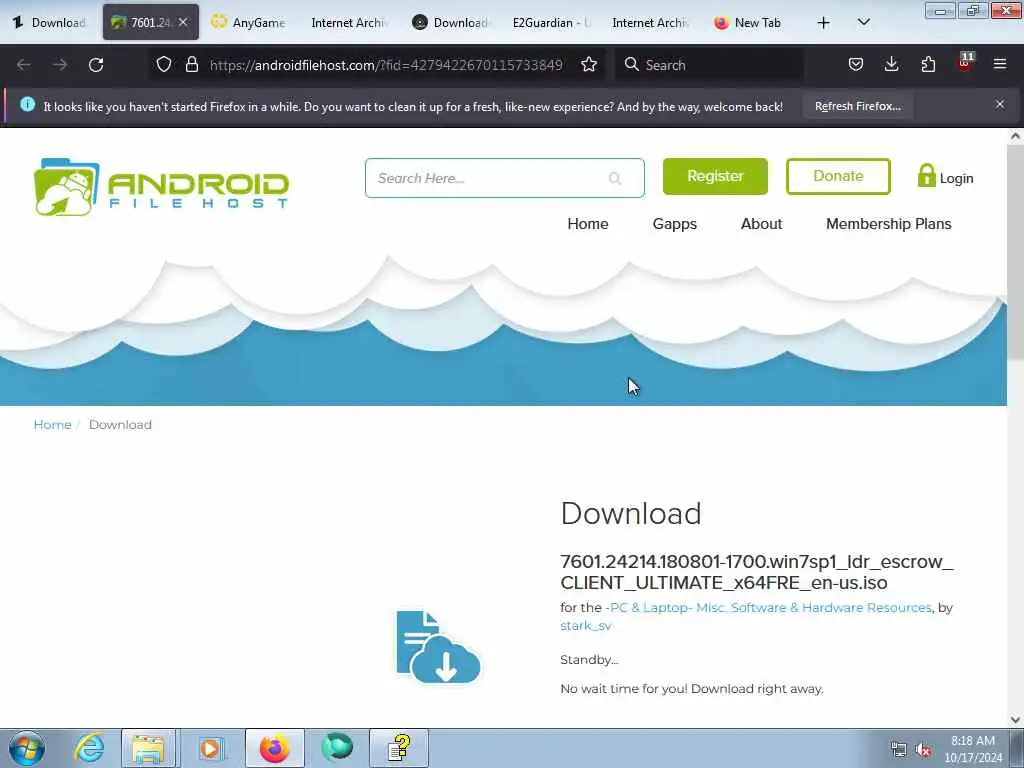Switch to the first Download tab
Viewport: 1024px width, 768px height.
(50, 23)
